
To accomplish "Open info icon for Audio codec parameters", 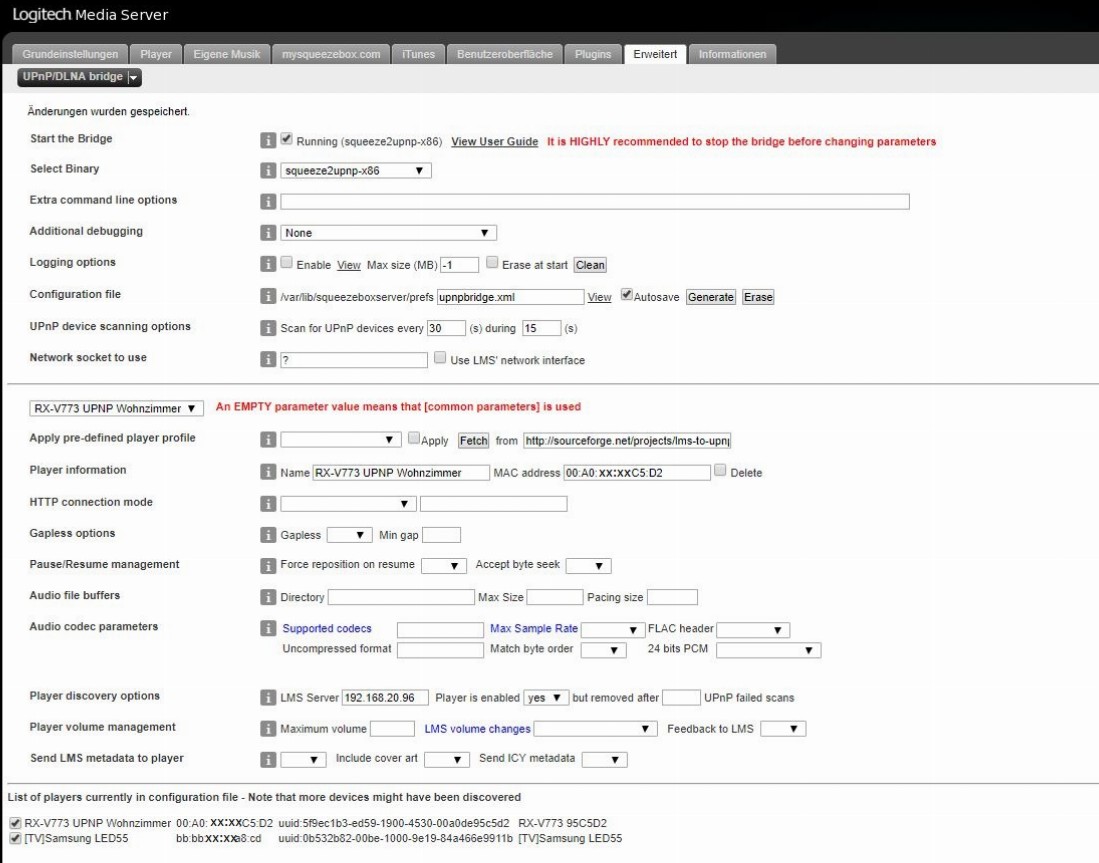I will 268,628.
